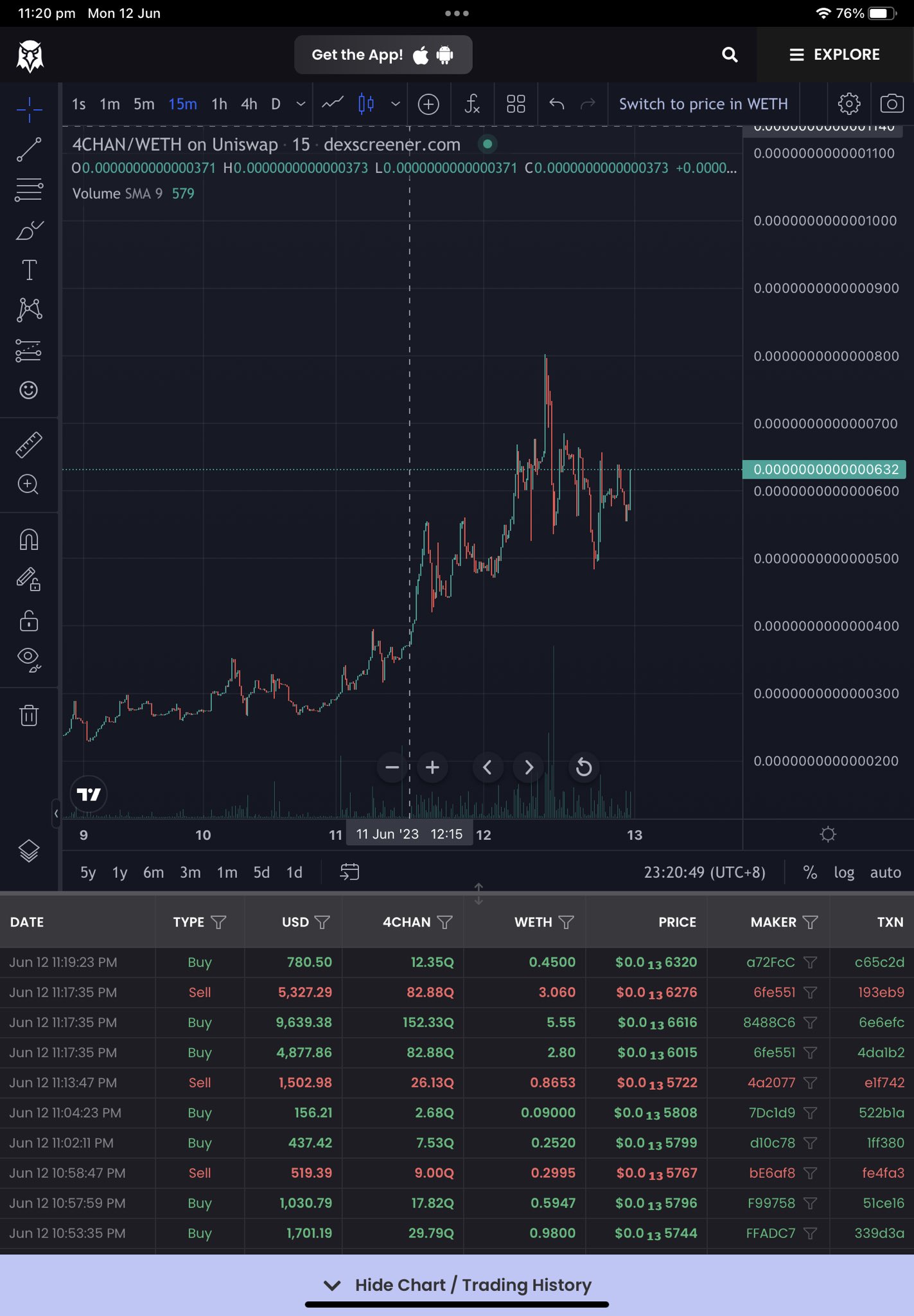Activate the zoom-in magnifier tool
The height and width of the screenshot is (1316, 914).
(x=29, y=485)
